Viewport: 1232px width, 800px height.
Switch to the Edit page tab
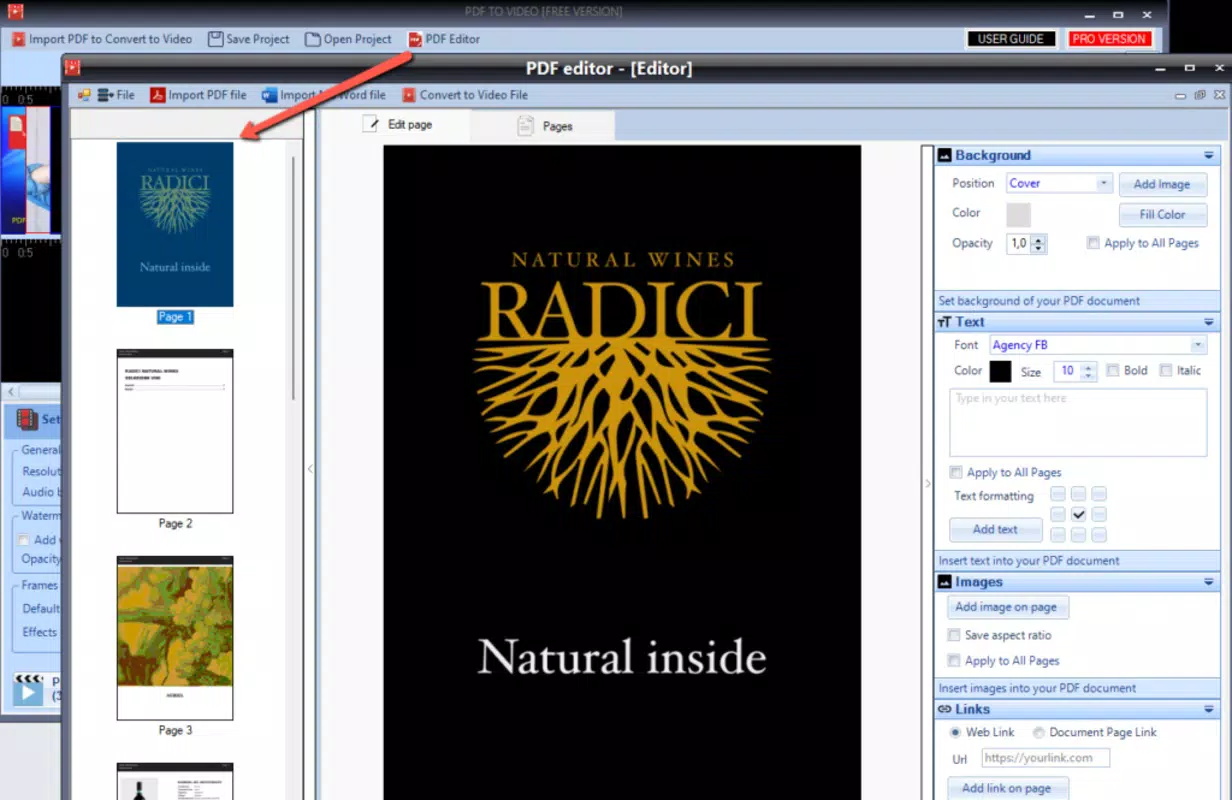398,125
